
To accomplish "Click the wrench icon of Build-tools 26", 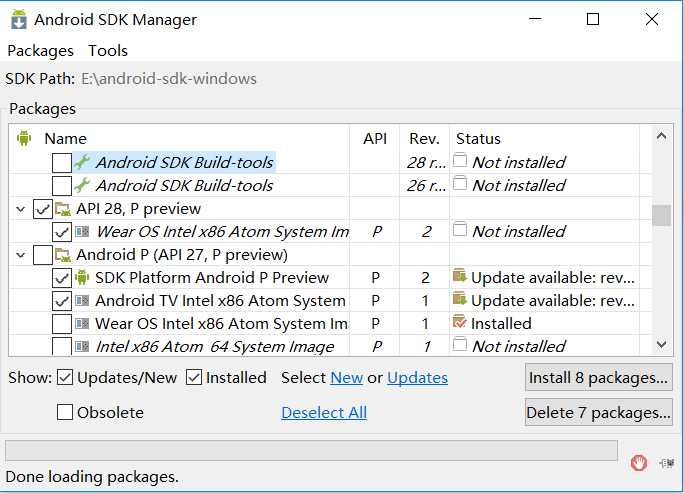I will click(82, 185).
